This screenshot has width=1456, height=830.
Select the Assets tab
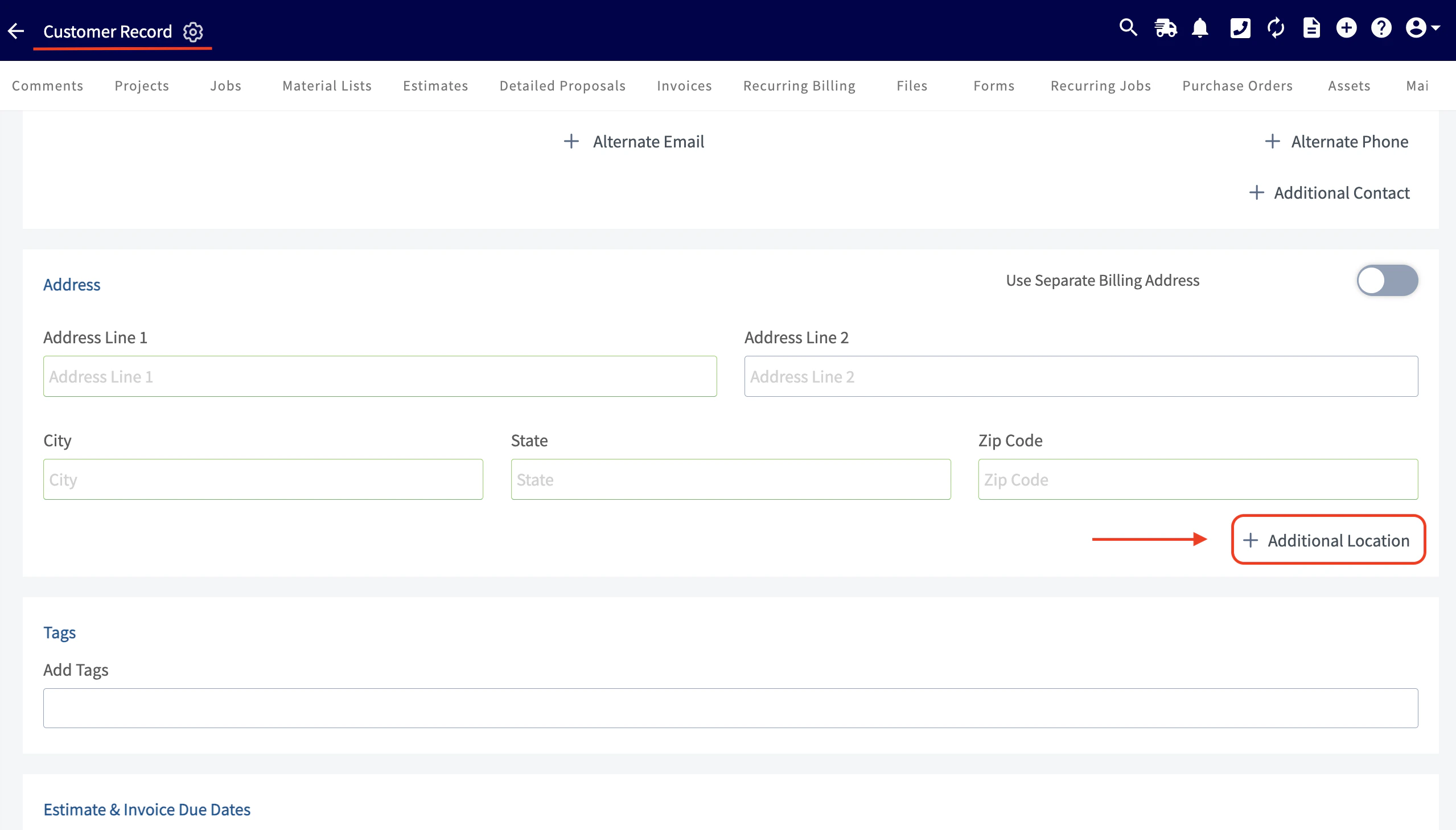[1349, 85]
